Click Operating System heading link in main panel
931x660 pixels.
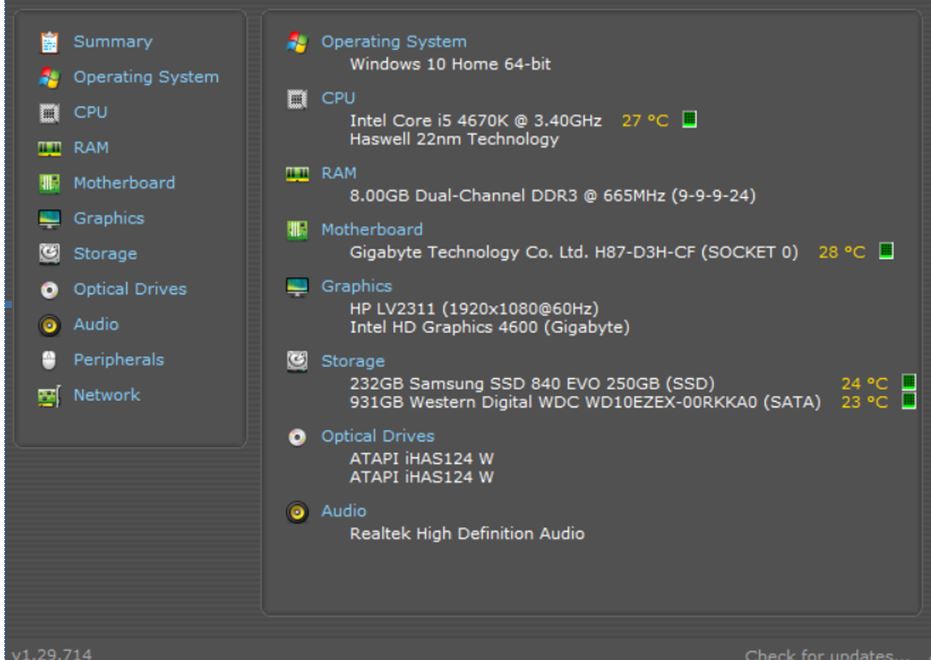tap(394, 42)
